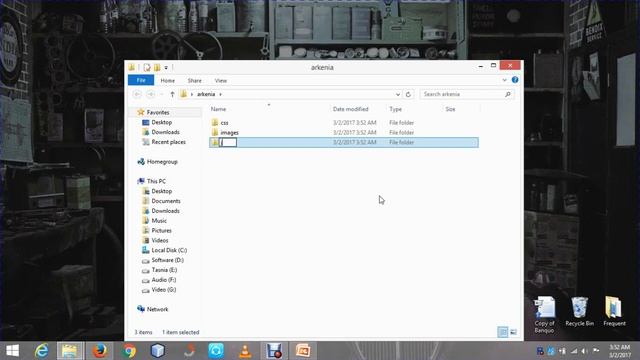640x360 pixels.
Task: Open the recent locations dropdown arrow
Action: 162,95
